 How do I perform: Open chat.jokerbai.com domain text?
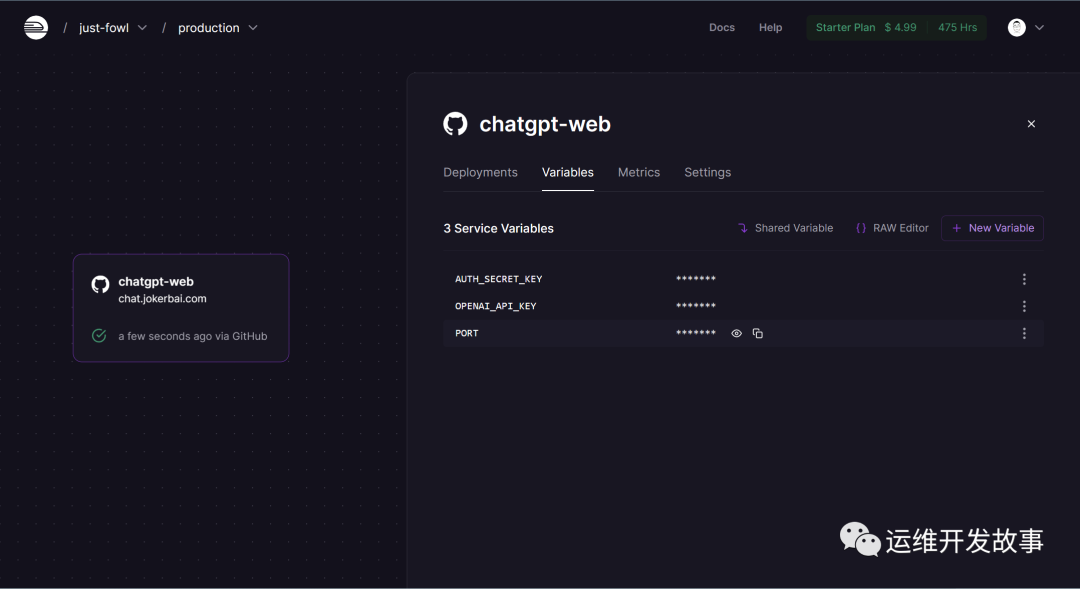pyautogui.click(x=162, y=299)
